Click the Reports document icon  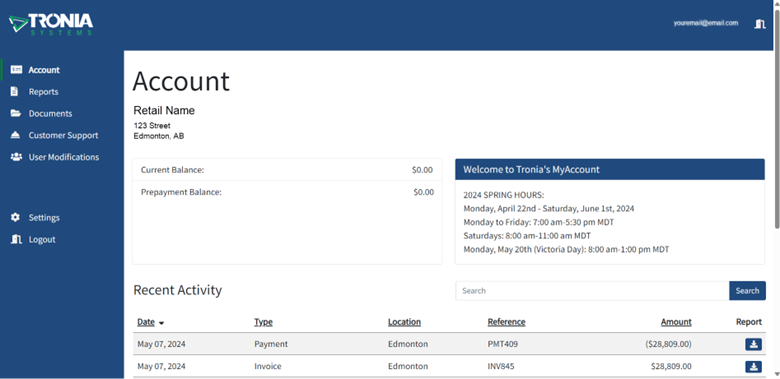point(14,92)
